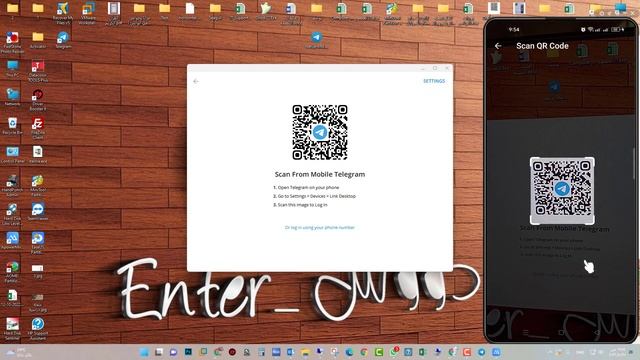Open Datacolor TOOLS Plus shortcut
640x360 pixels.
pyautogui.click(x=38, y=71)
